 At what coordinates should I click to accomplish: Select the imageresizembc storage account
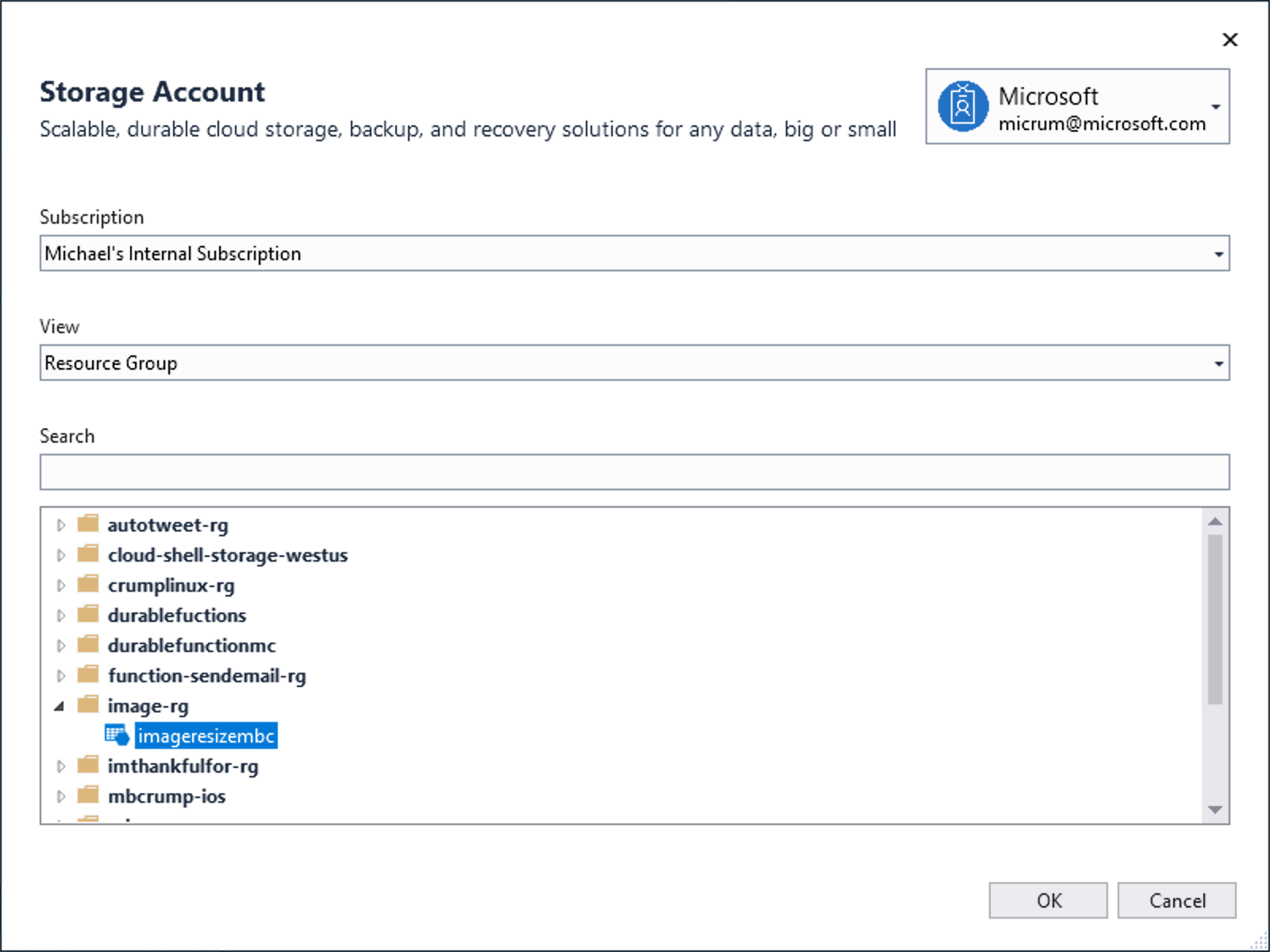tap(206, 736)
